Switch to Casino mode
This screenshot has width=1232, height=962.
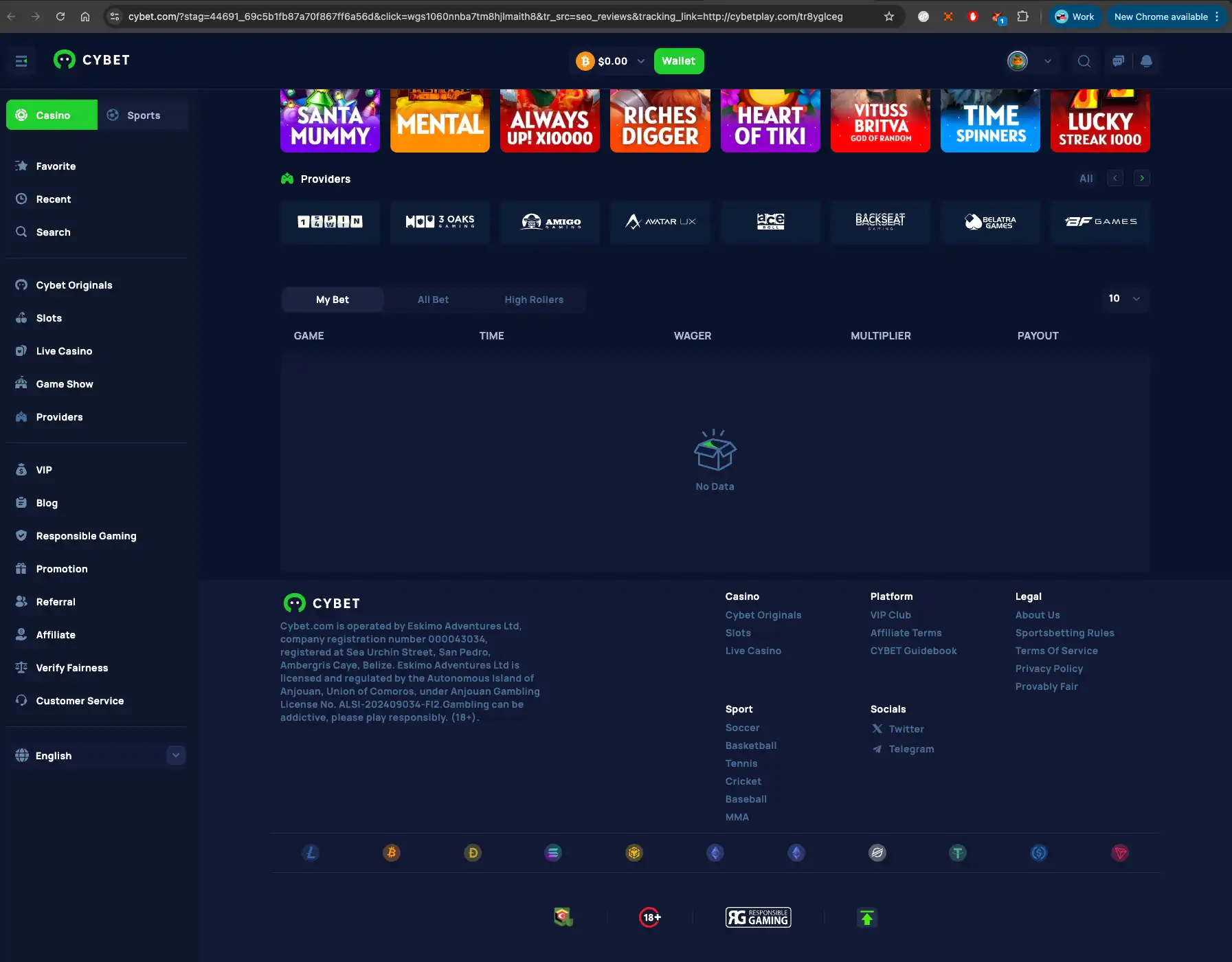coord(52,115)
